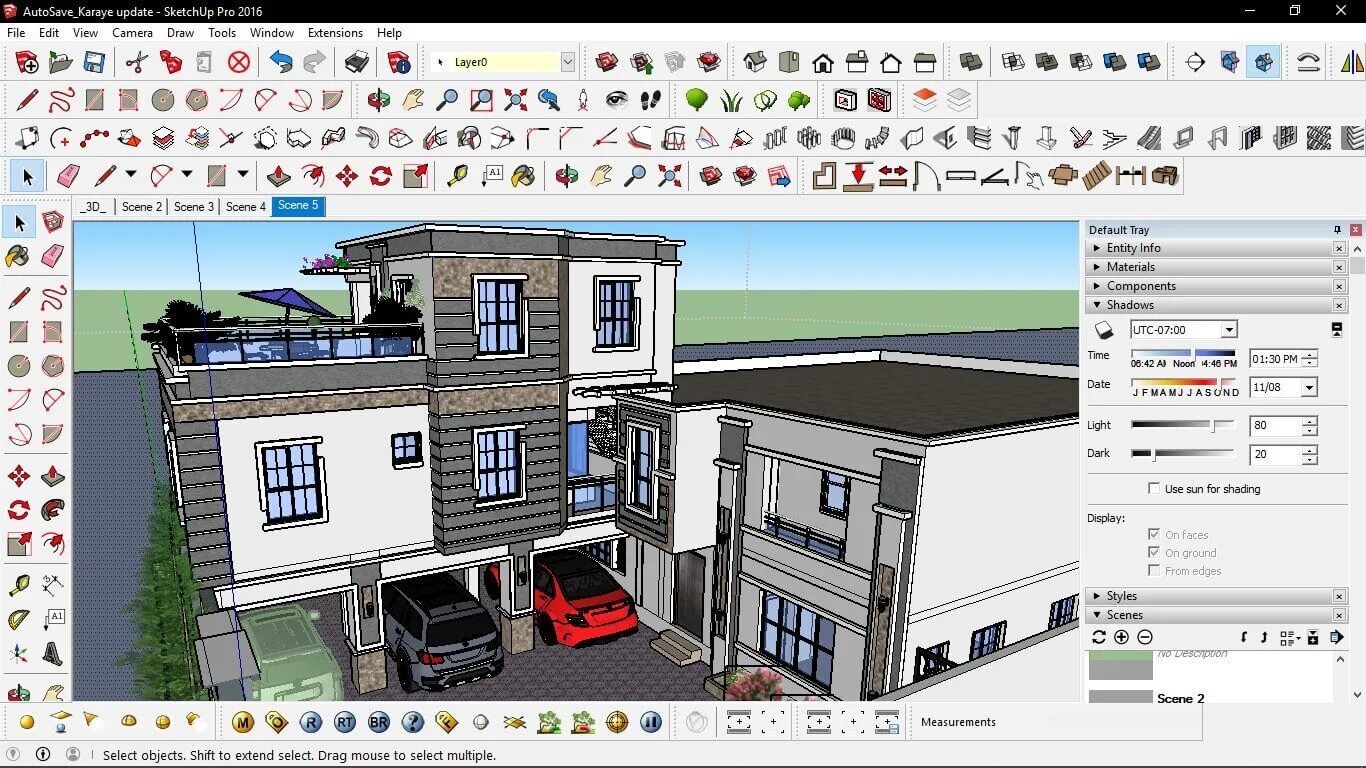
Task: Click the Cut scissors icon
Action: click(x=136, y=62)
